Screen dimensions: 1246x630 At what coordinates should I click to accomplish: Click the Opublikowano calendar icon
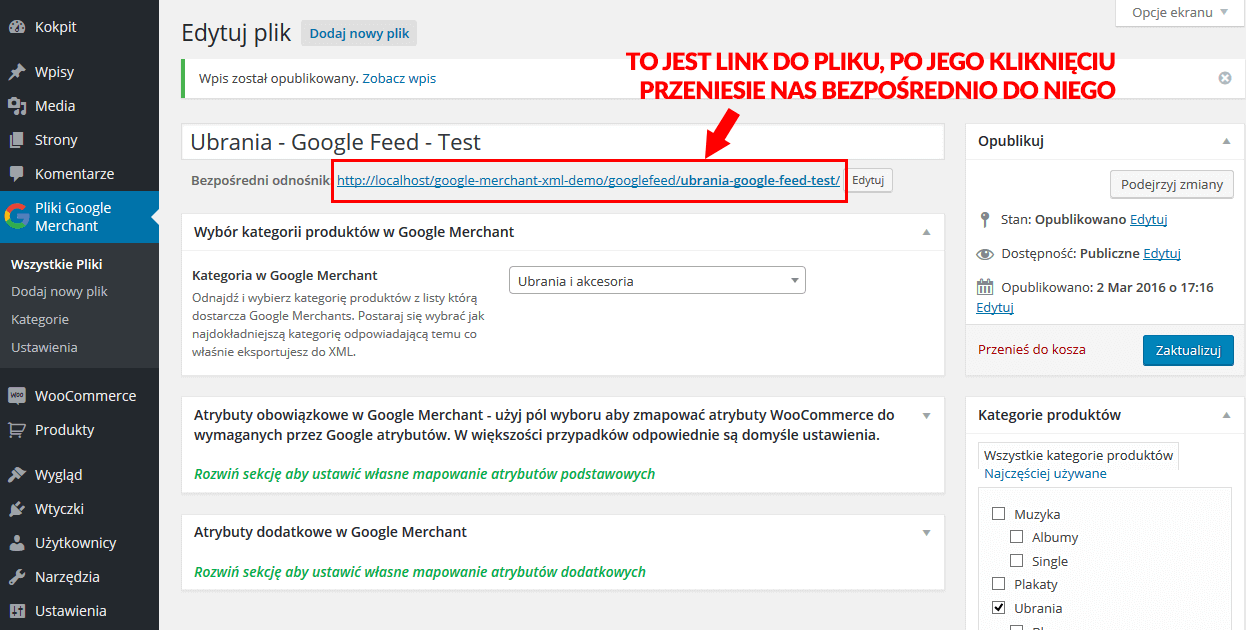tap(986, 287)
